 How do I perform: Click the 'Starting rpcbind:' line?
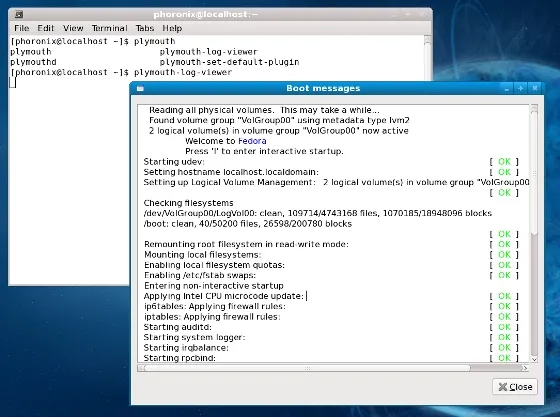180,358
